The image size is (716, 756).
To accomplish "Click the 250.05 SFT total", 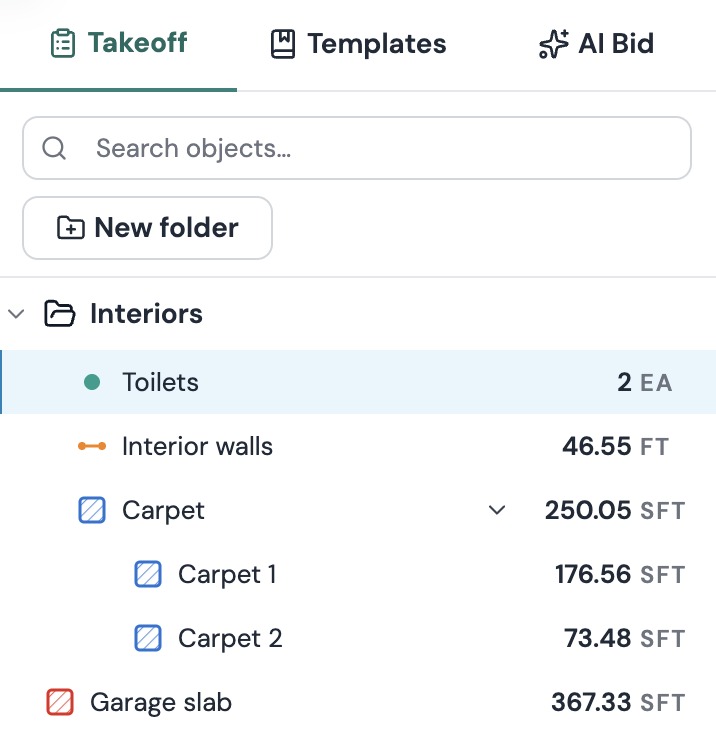I will click(x=615, y=510).
